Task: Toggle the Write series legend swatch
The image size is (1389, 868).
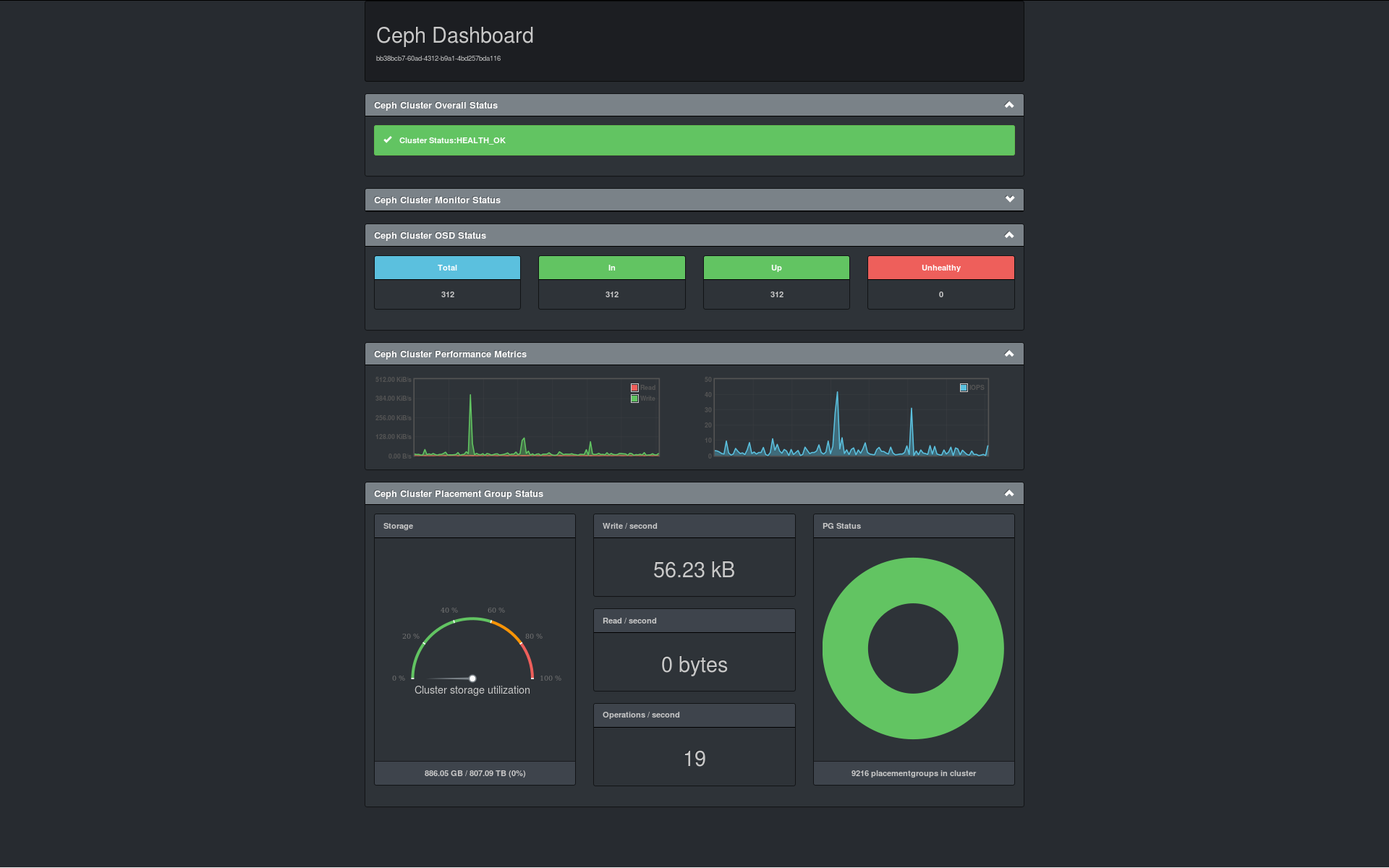Action: click(x=634, y=399)
